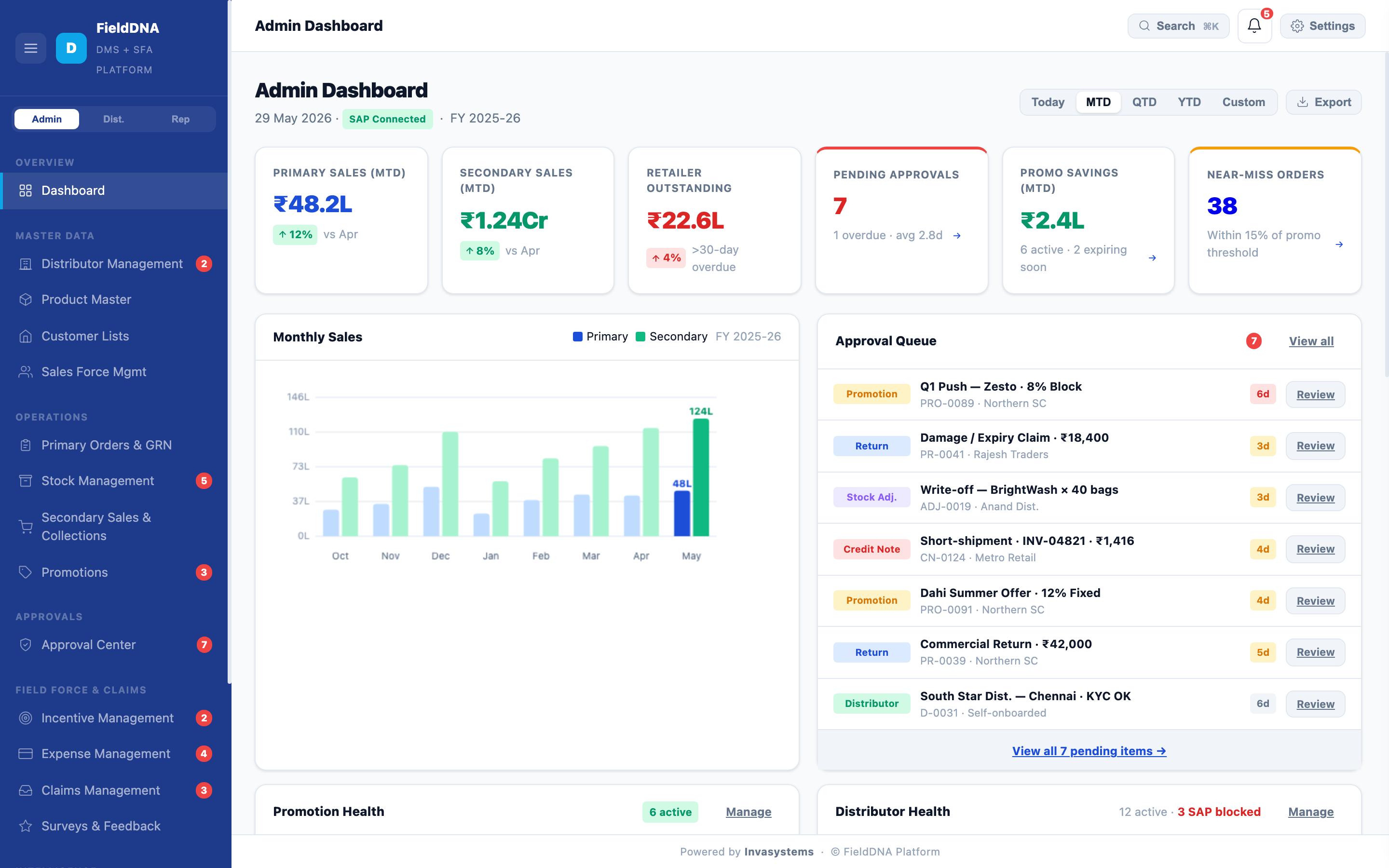The height and width of the screenshot is (868, 1389).
Task: Click the FieldDNA 'D' logo icon
Action: pos(71,48)
